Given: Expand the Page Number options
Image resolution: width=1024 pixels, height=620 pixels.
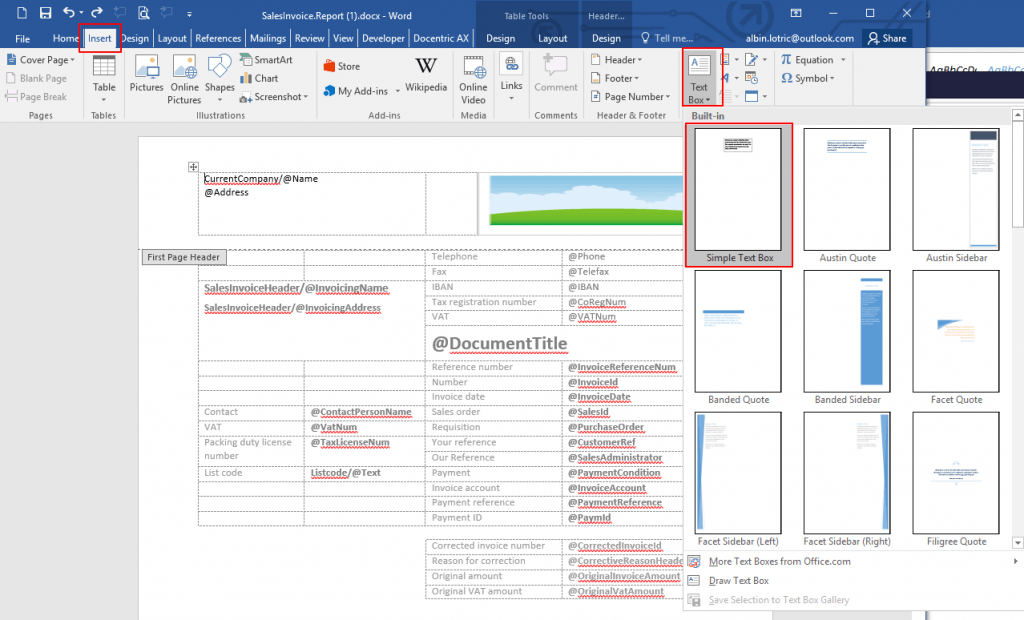Looking at the screenshot, I should [x=630, y=96].
